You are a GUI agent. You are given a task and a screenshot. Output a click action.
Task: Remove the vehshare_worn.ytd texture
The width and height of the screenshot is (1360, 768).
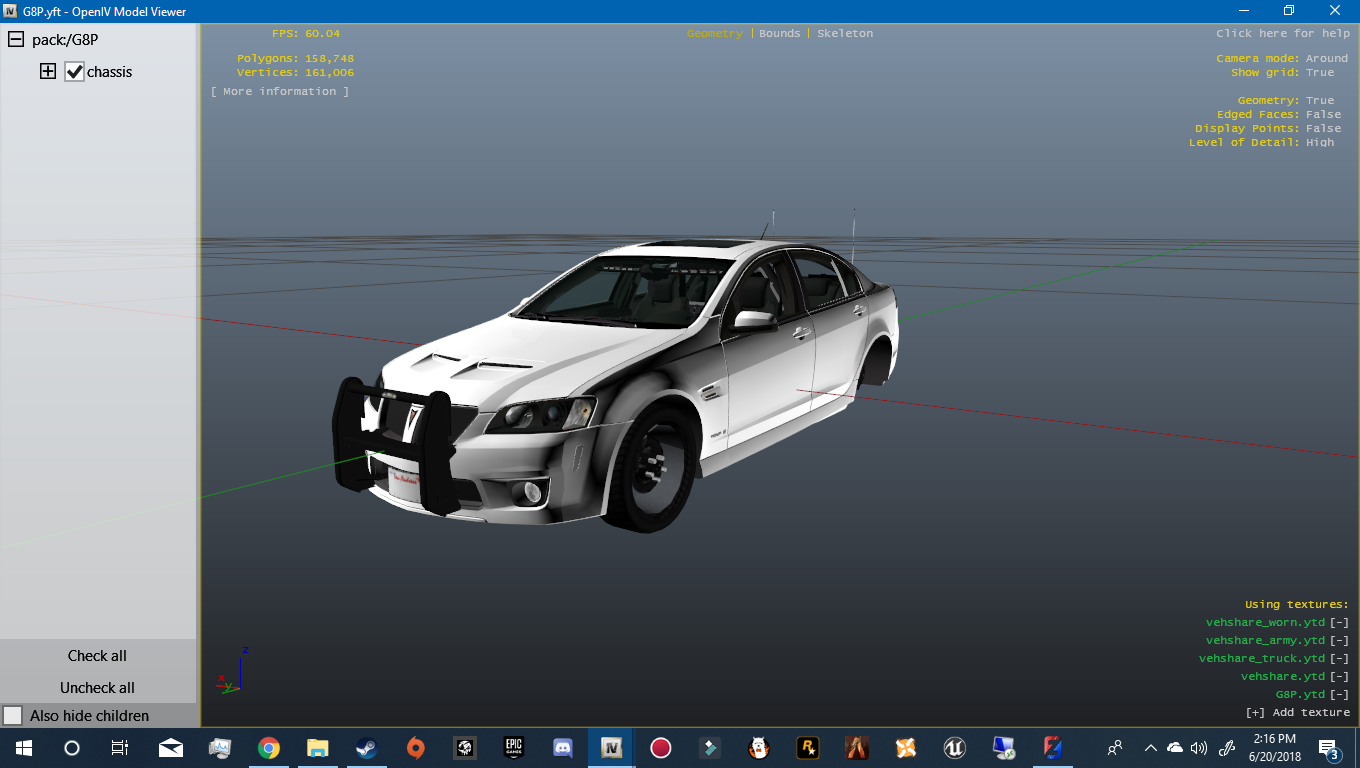tap(1339, 622)
